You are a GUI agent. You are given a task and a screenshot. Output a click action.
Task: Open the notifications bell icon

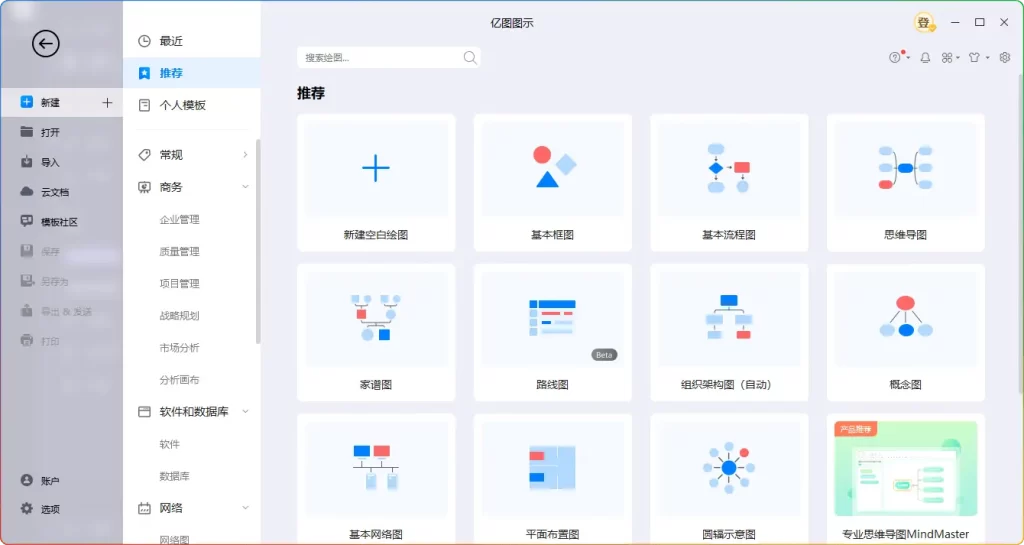(x=925, y=57)
